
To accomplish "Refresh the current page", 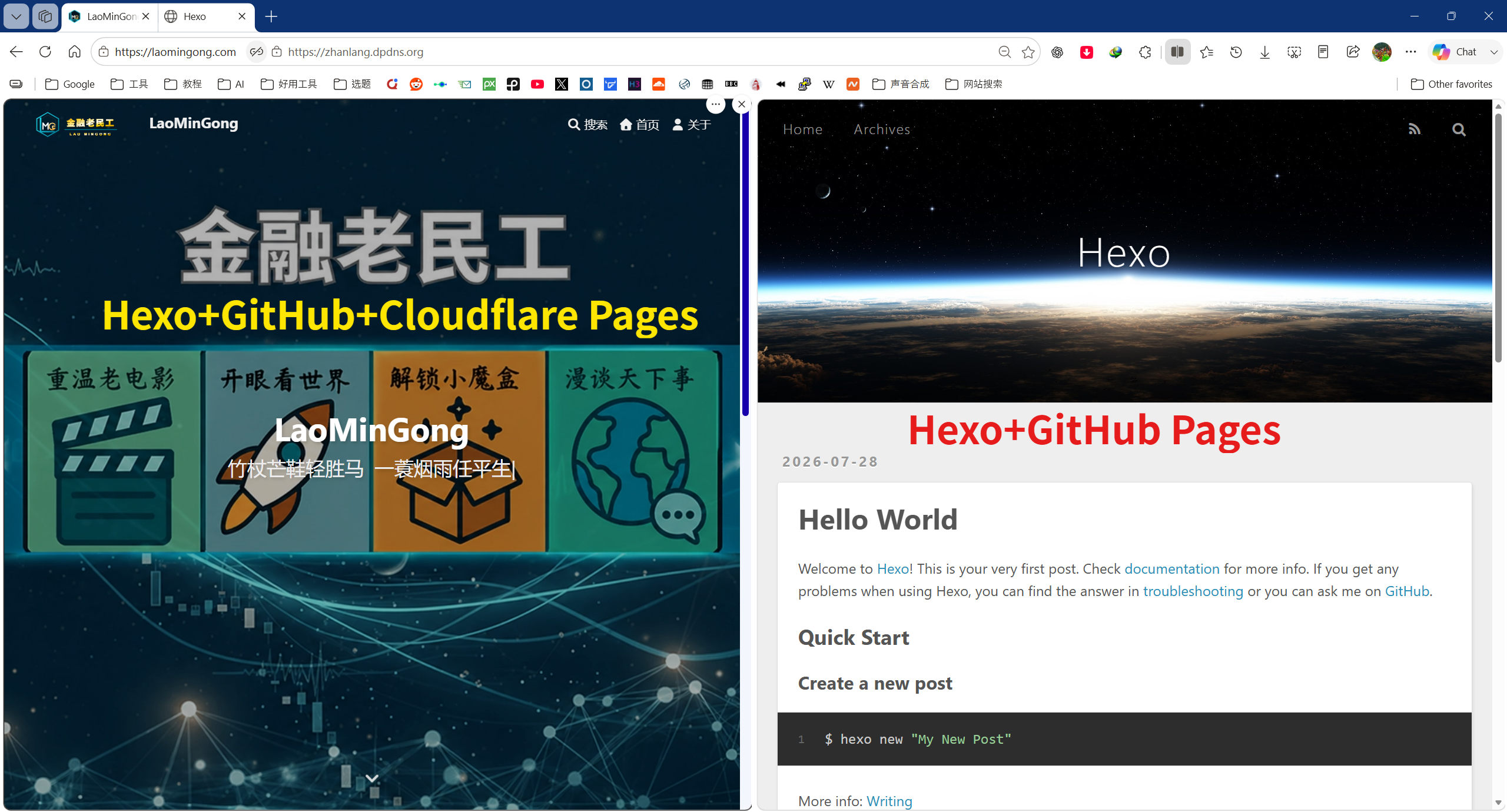I will (x=45, y=52).
